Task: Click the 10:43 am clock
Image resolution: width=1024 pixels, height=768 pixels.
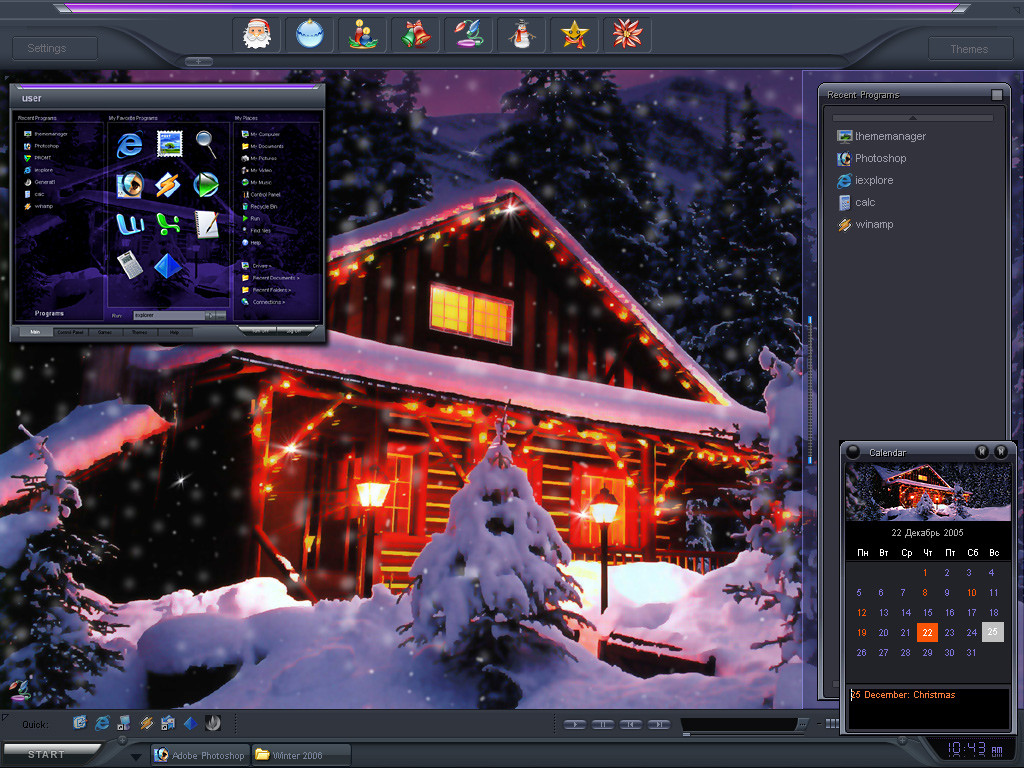Action: tap(974, 750)
